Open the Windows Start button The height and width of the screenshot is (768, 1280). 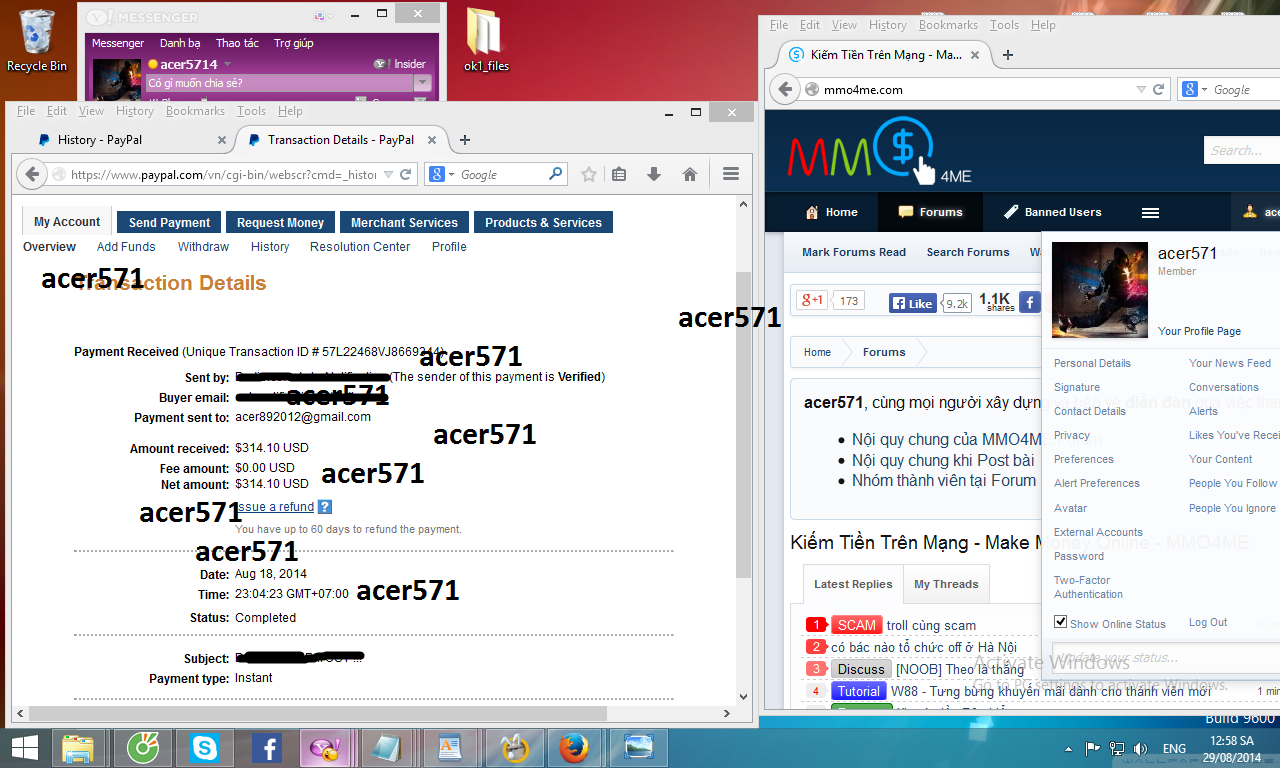25,747
